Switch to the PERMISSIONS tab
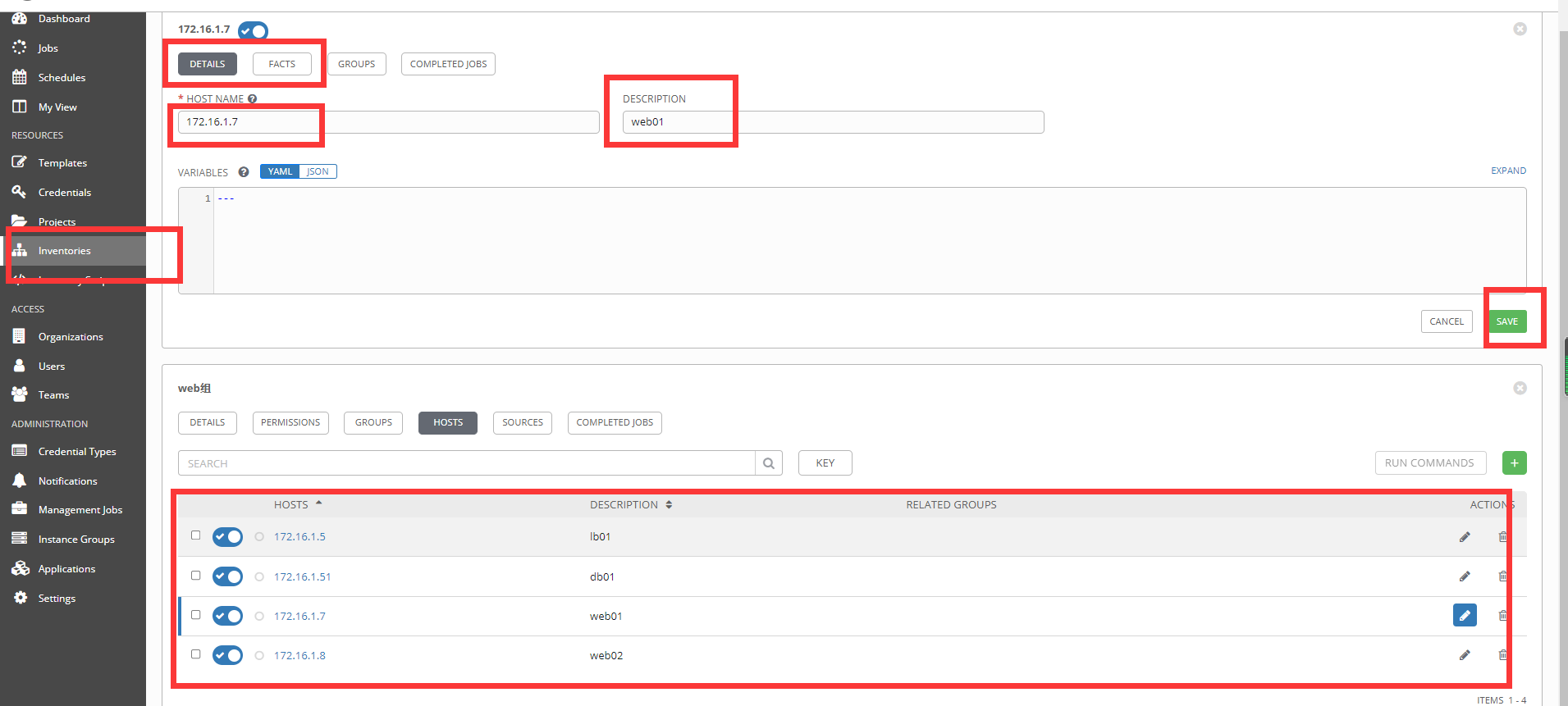1568x706 pixels. (290, 423)
